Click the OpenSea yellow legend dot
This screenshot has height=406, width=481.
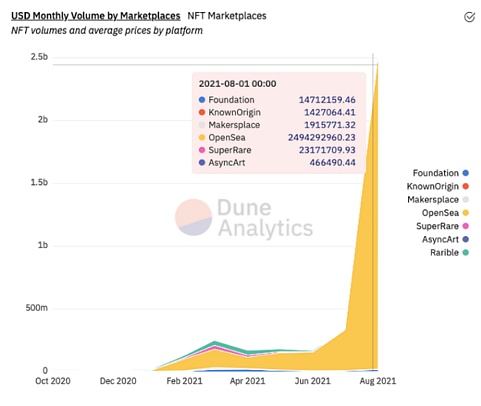[x=466, y=213]
